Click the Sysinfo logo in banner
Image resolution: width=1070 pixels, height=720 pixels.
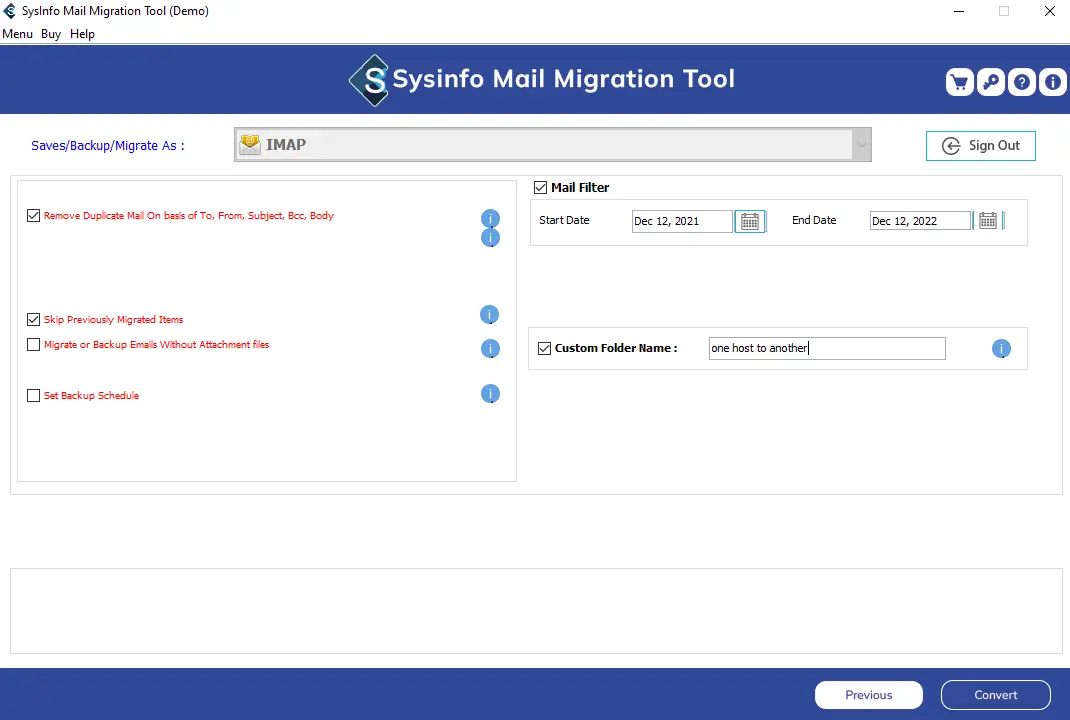(x=369, y=81)
